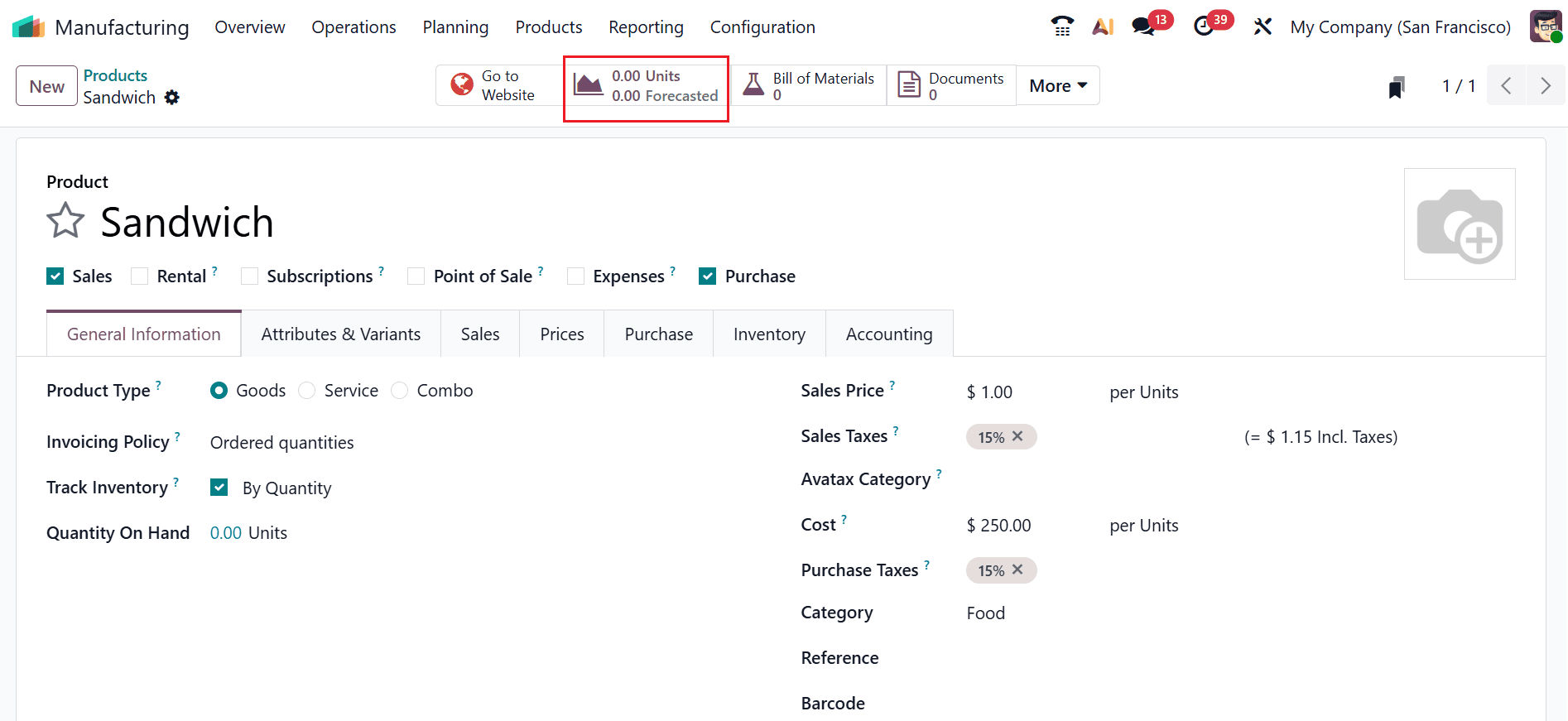
Task: Click the wrench tools icon
Action: pyautogui.click(x=1262, y=26)
